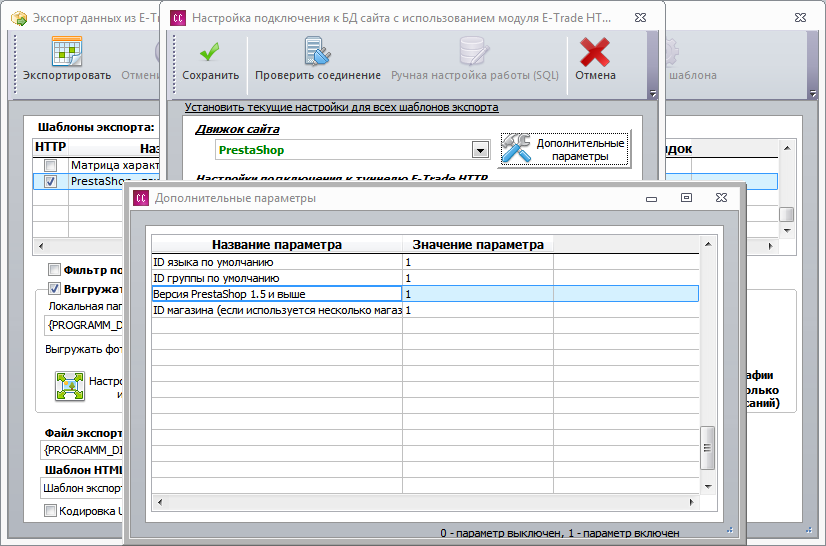
Task: Click the Файл экспорта path input field
Action: pos(82,450)
